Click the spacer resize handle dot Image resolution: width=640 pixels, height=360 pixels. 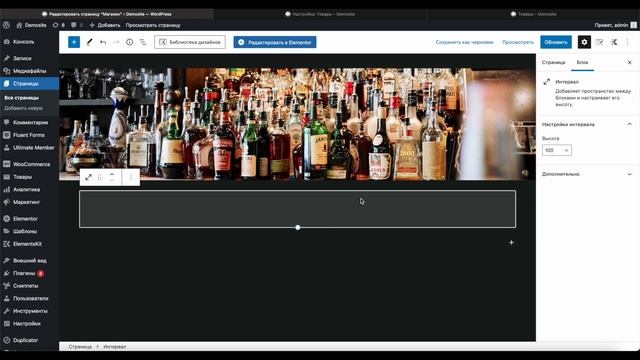click(298, 227)
